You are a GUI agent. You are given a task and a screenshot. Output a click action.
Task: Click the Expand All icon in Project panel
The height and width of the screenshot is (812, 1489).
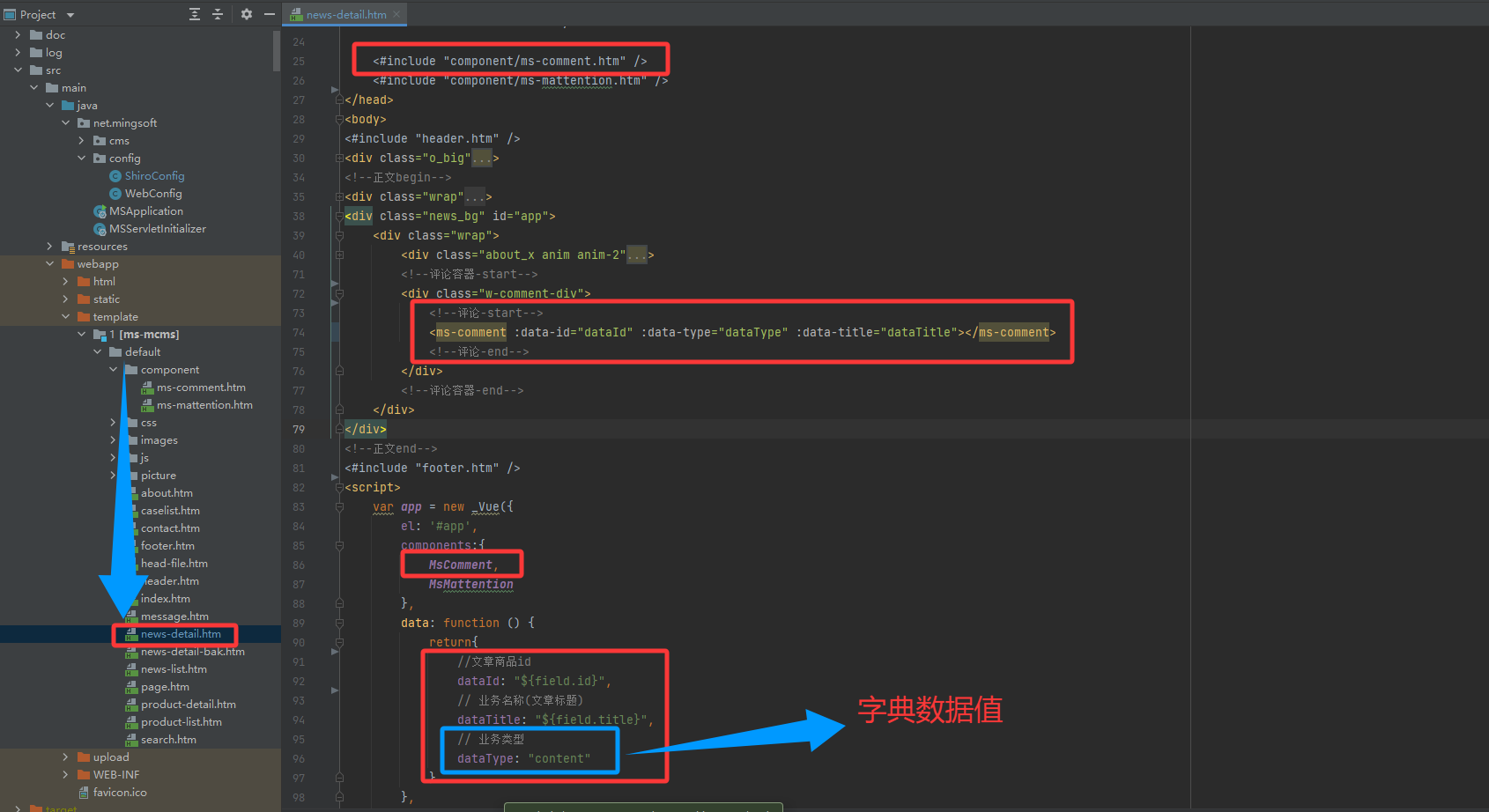pos(195,14)
